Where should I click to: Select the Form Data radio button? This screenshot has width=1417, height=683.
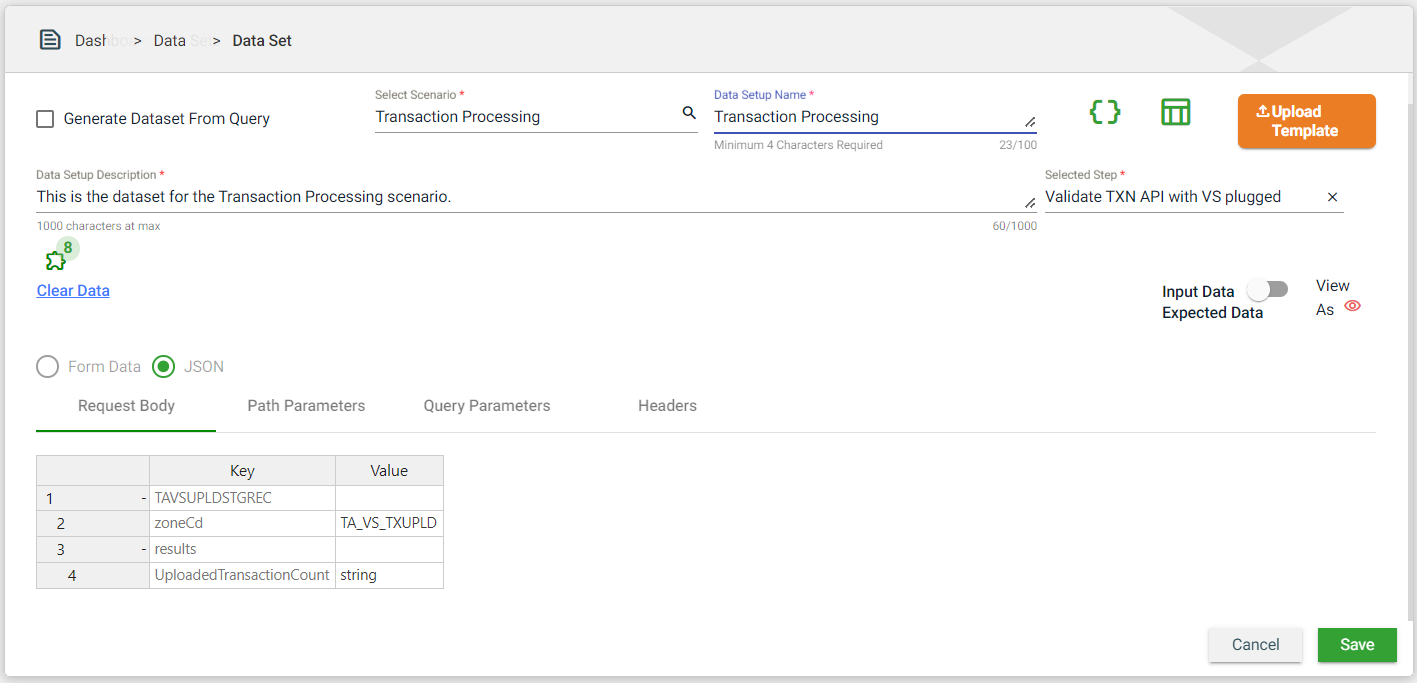pos(47,367)
